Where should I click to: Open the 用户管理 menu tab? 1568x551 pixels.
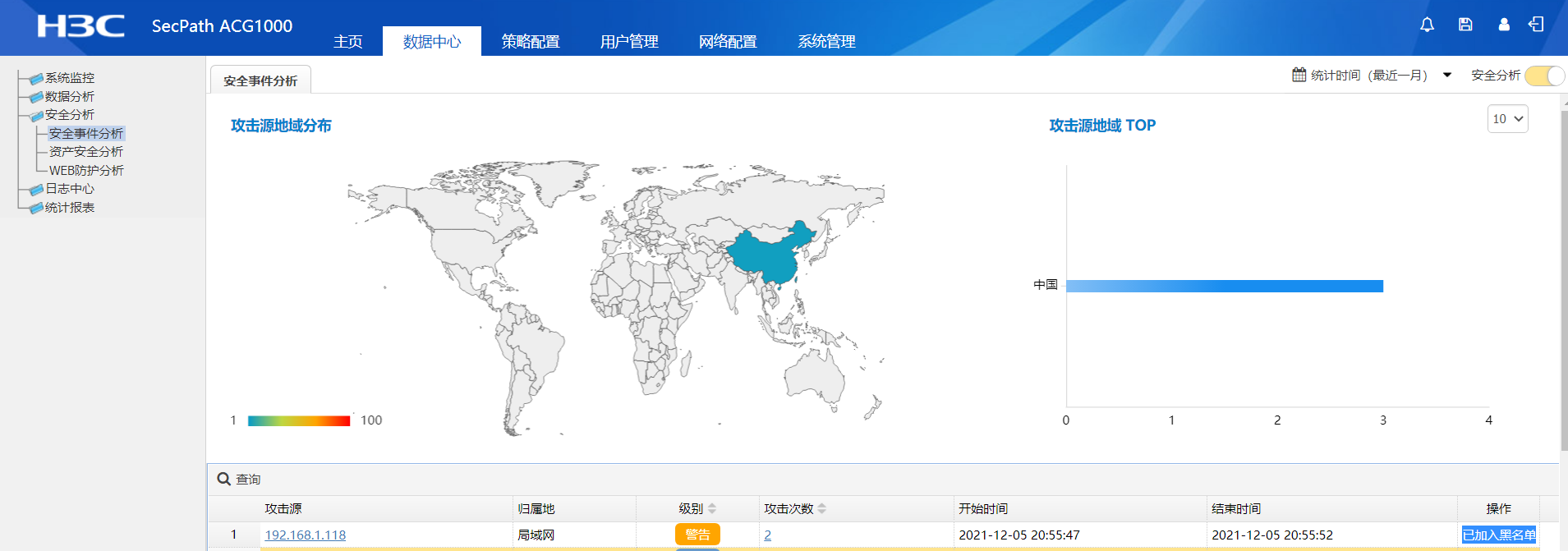pyautogui.click(x=629, y=41)
